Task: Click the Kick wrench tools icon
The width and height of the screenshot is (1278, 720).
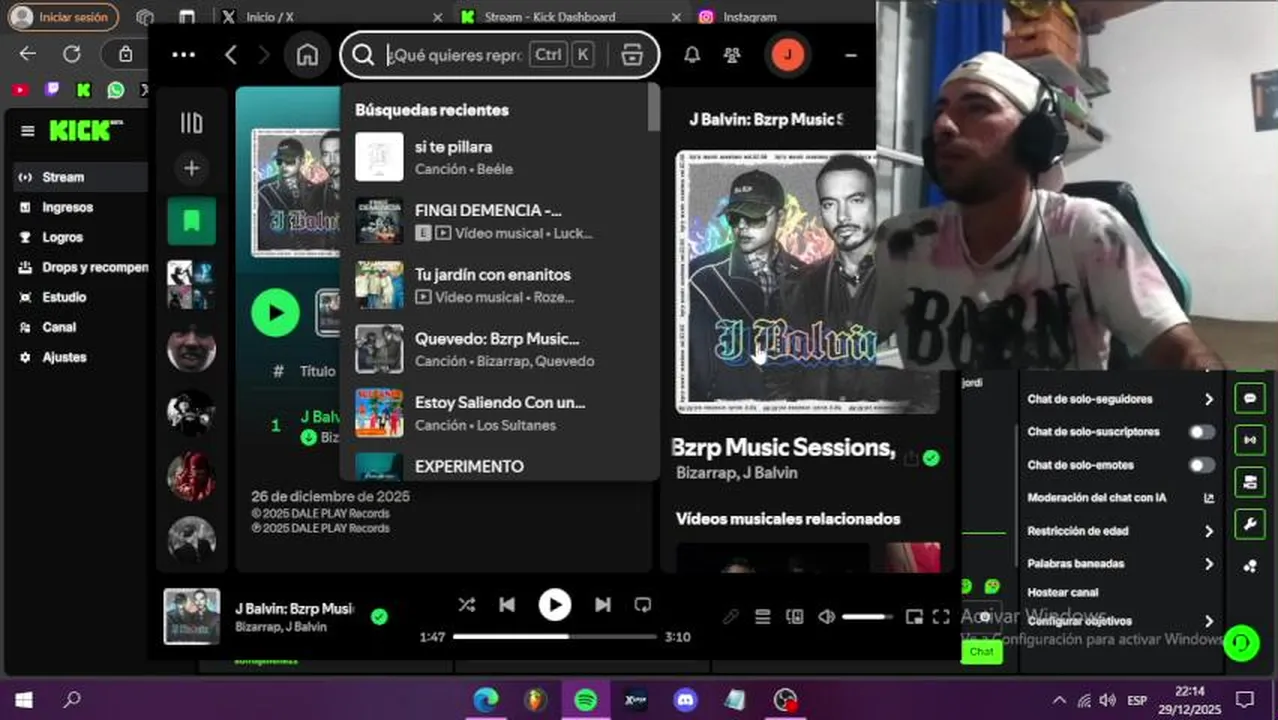Action: point(1249,524)
